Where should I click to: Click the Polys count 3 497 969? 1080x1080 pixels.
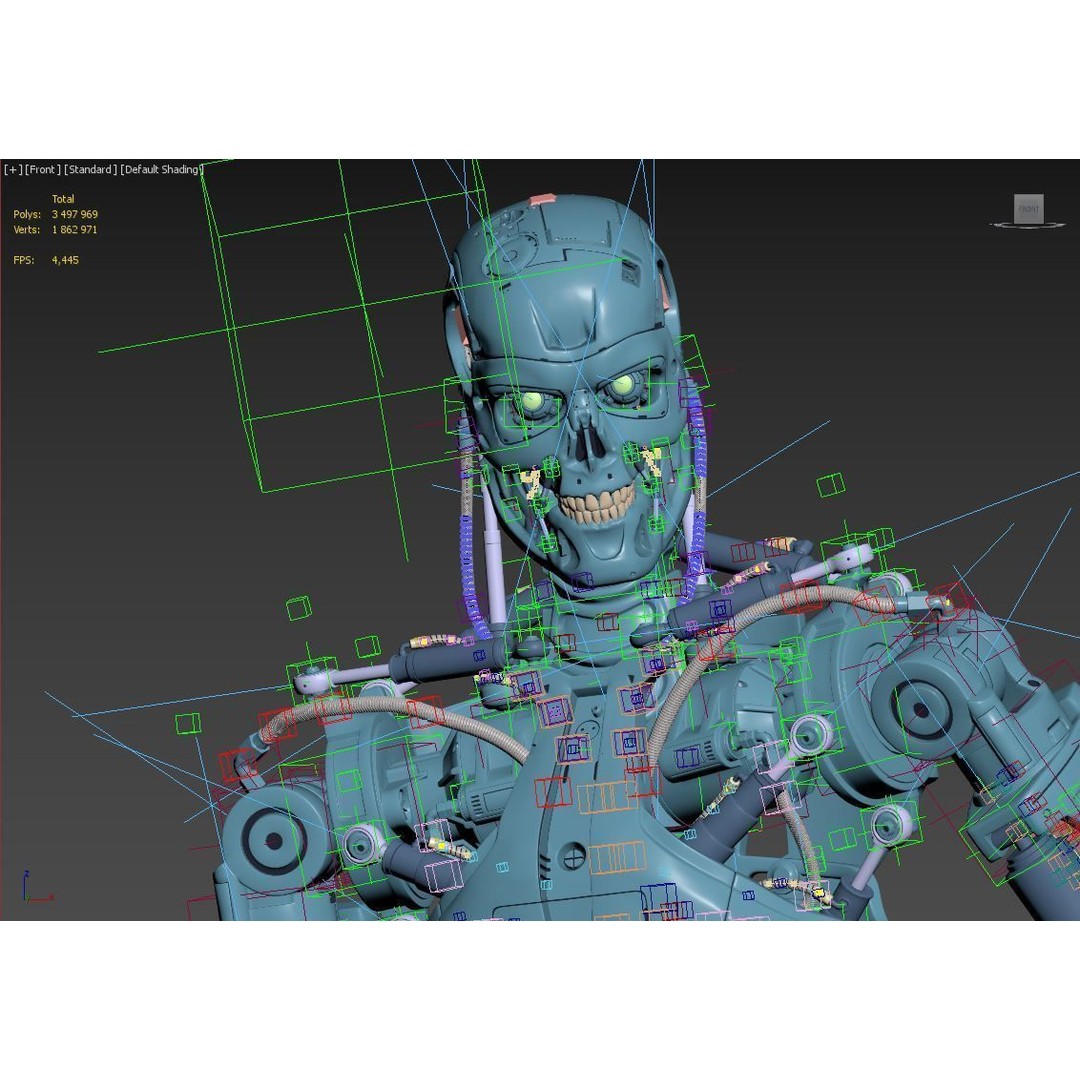pos(74,214)
